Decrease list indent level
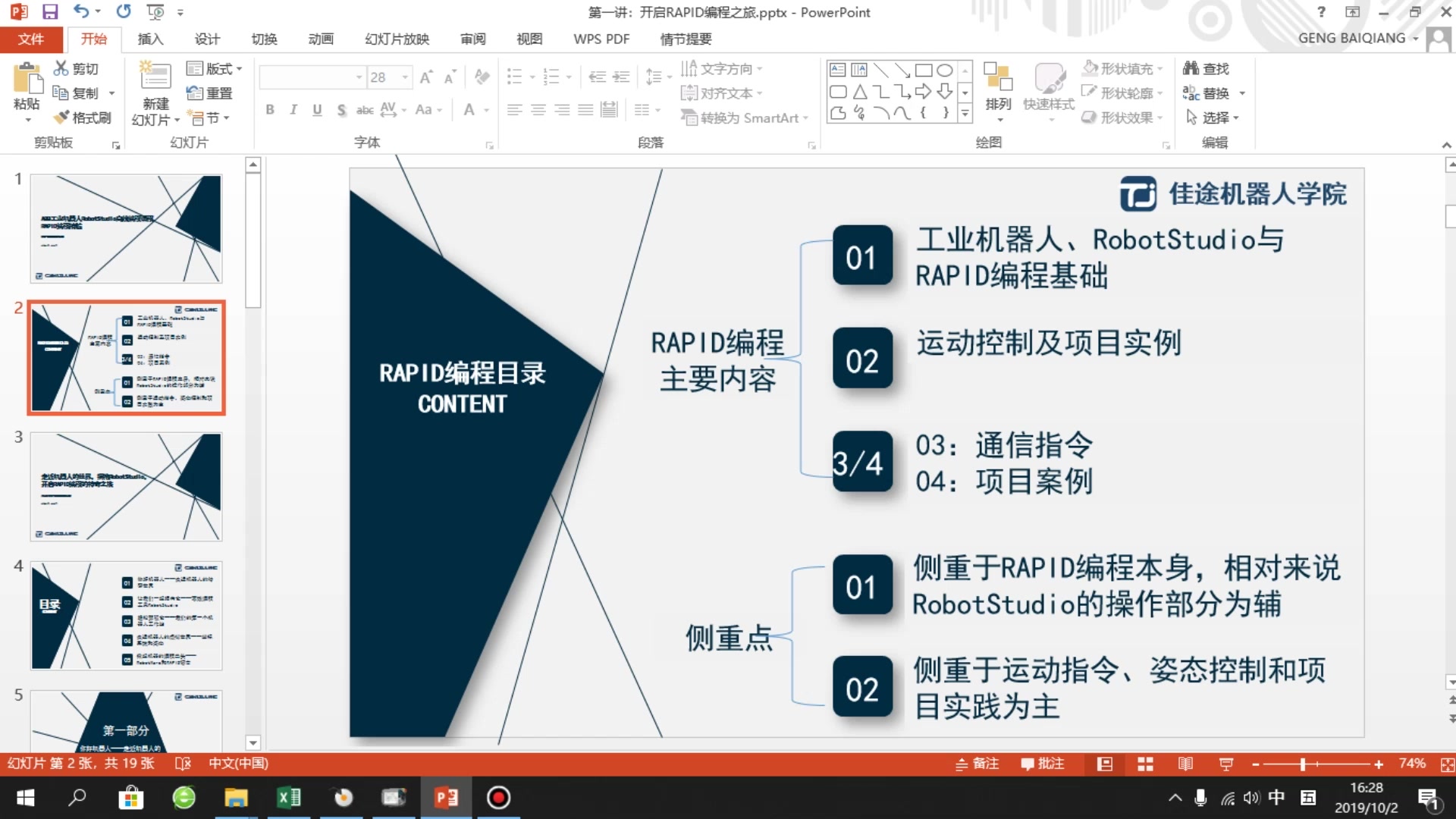This screenshot has height=819, width=1456. point(598,77)
